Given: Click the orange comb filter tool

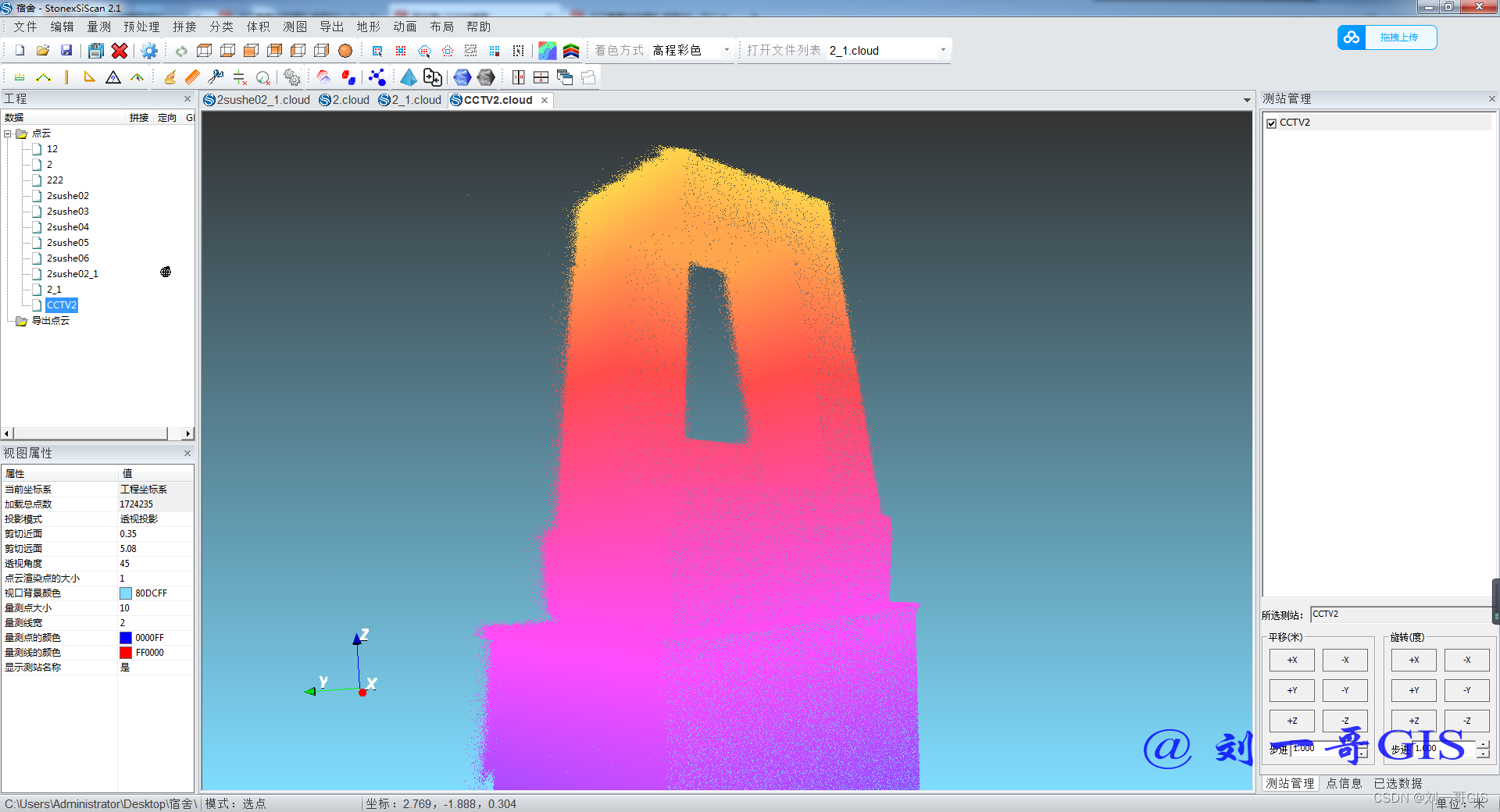Looking at the screenshot, I should click(x=193, y=77).
